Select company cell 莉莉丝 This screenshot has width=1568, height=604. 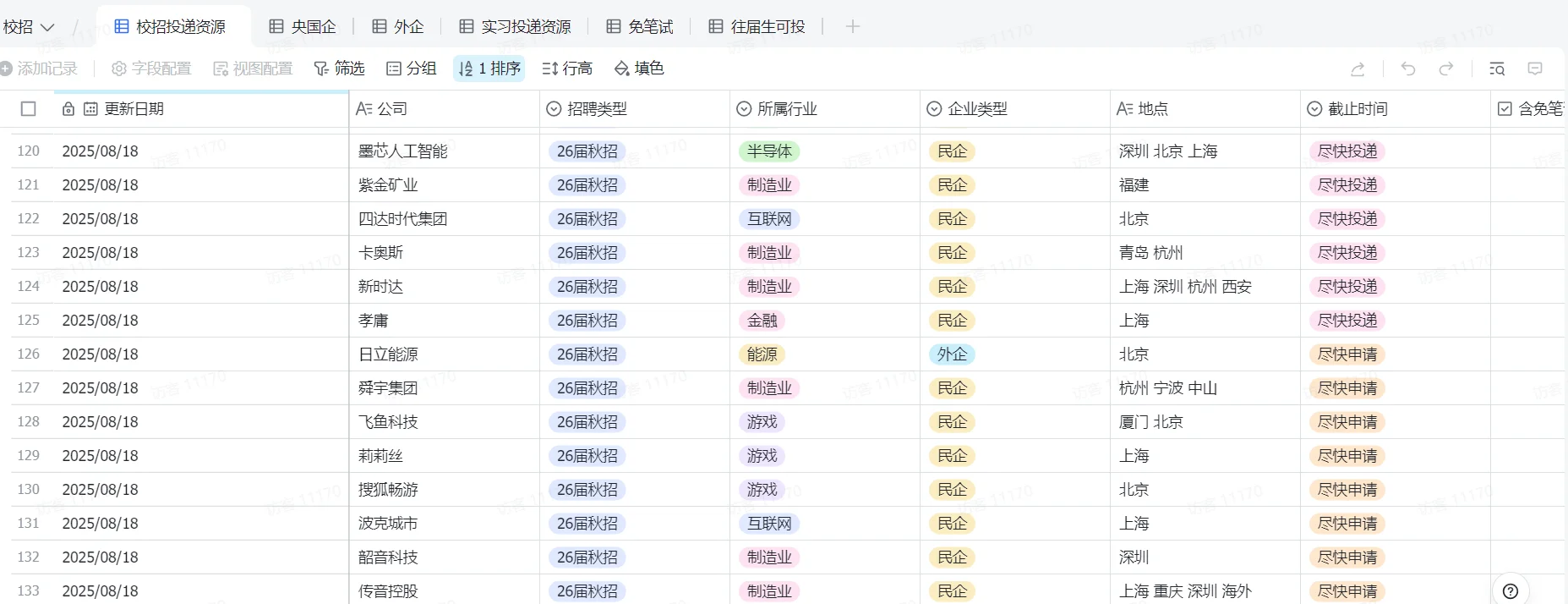445,456
